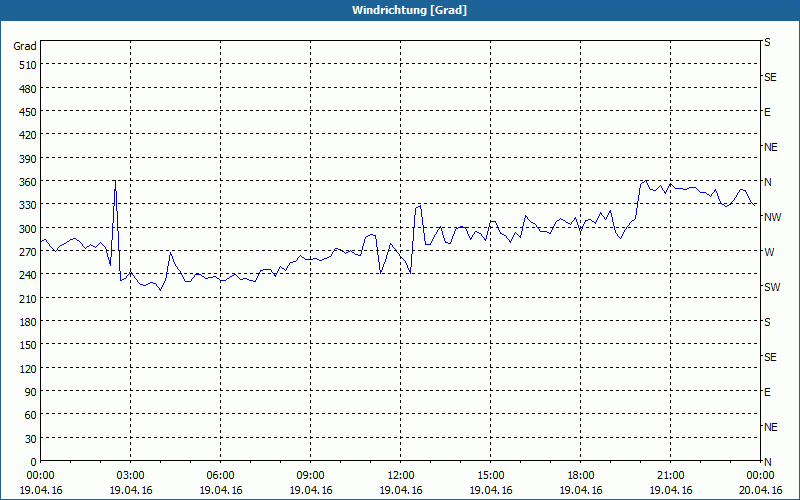The image size is (800, 500).
Task: Click the 'Windrichtung [Grad]' chart title
Action: pyautogui.click(x=409, y=10)
